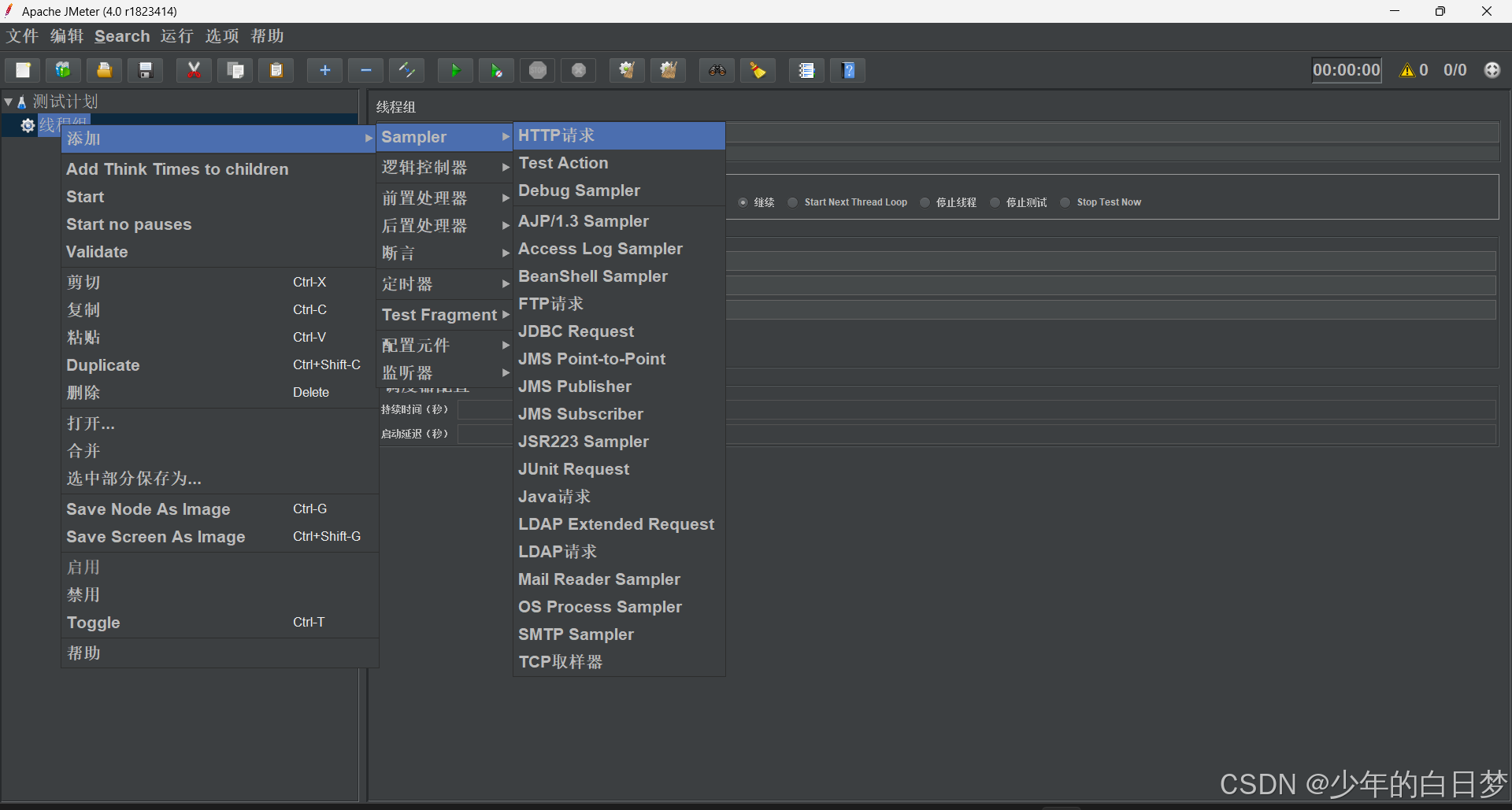Start the test with green play icon

[x=455, y=70]
